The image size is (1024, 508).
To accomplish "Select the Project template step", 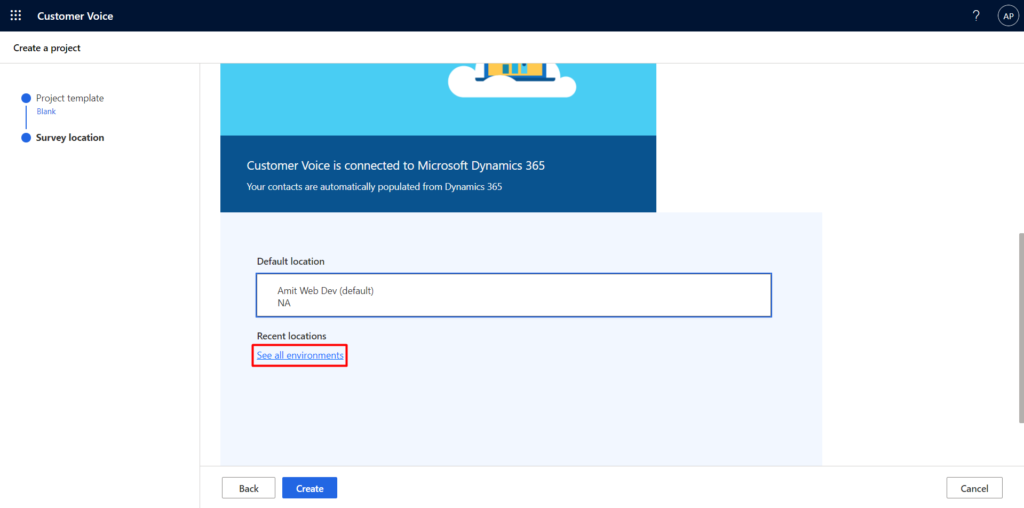I will click(x=70, y=98).
